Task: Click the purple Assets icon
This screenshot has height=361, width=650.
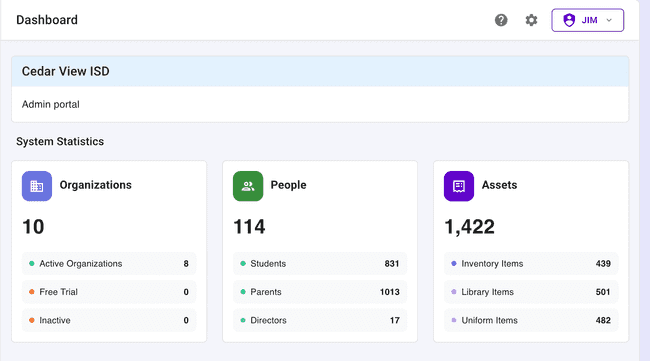Action: (459, 186)
